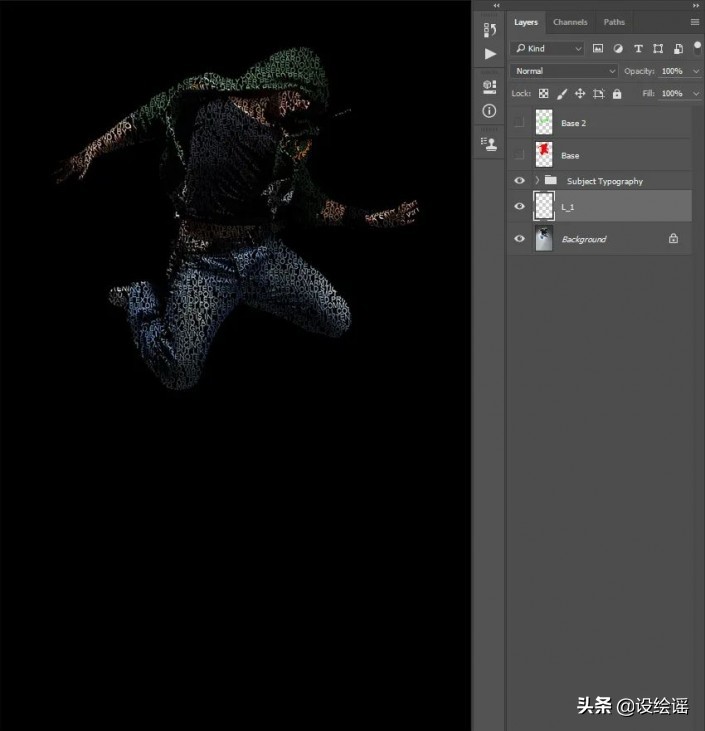This screenshot has height=731, width=705.
Task: Switch to the Paths tab
Action: [614, 22]
